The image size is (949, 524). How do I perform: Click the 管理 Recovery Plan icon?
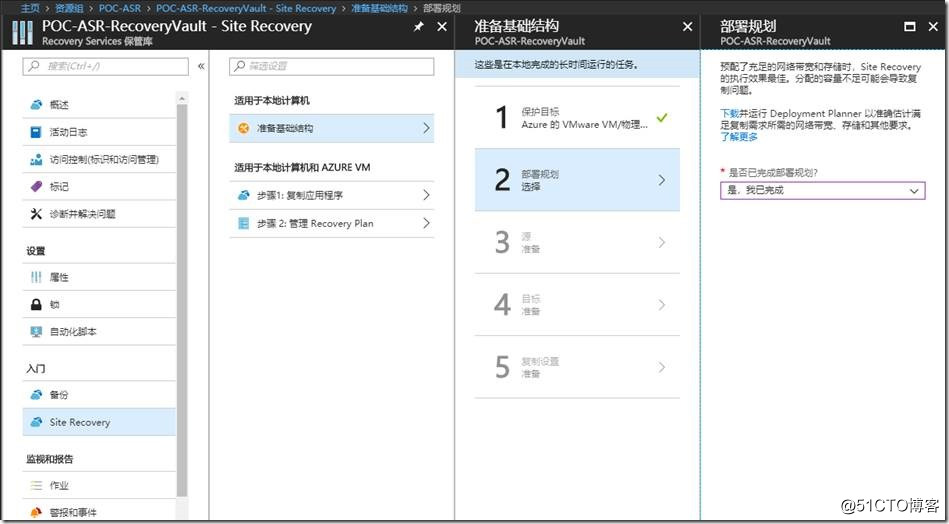coord(243,223)
